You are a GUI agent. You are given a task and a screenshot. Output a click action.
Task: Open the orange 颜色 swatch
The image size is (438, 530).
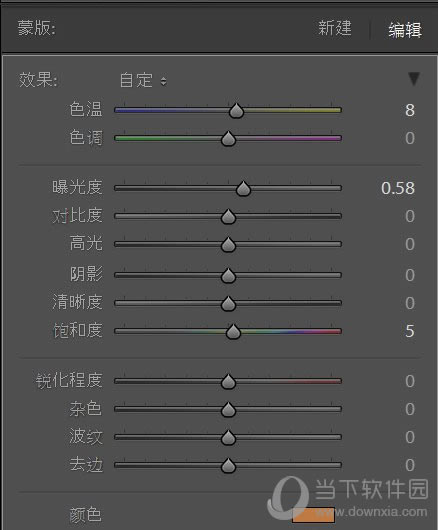coord(313,515)
